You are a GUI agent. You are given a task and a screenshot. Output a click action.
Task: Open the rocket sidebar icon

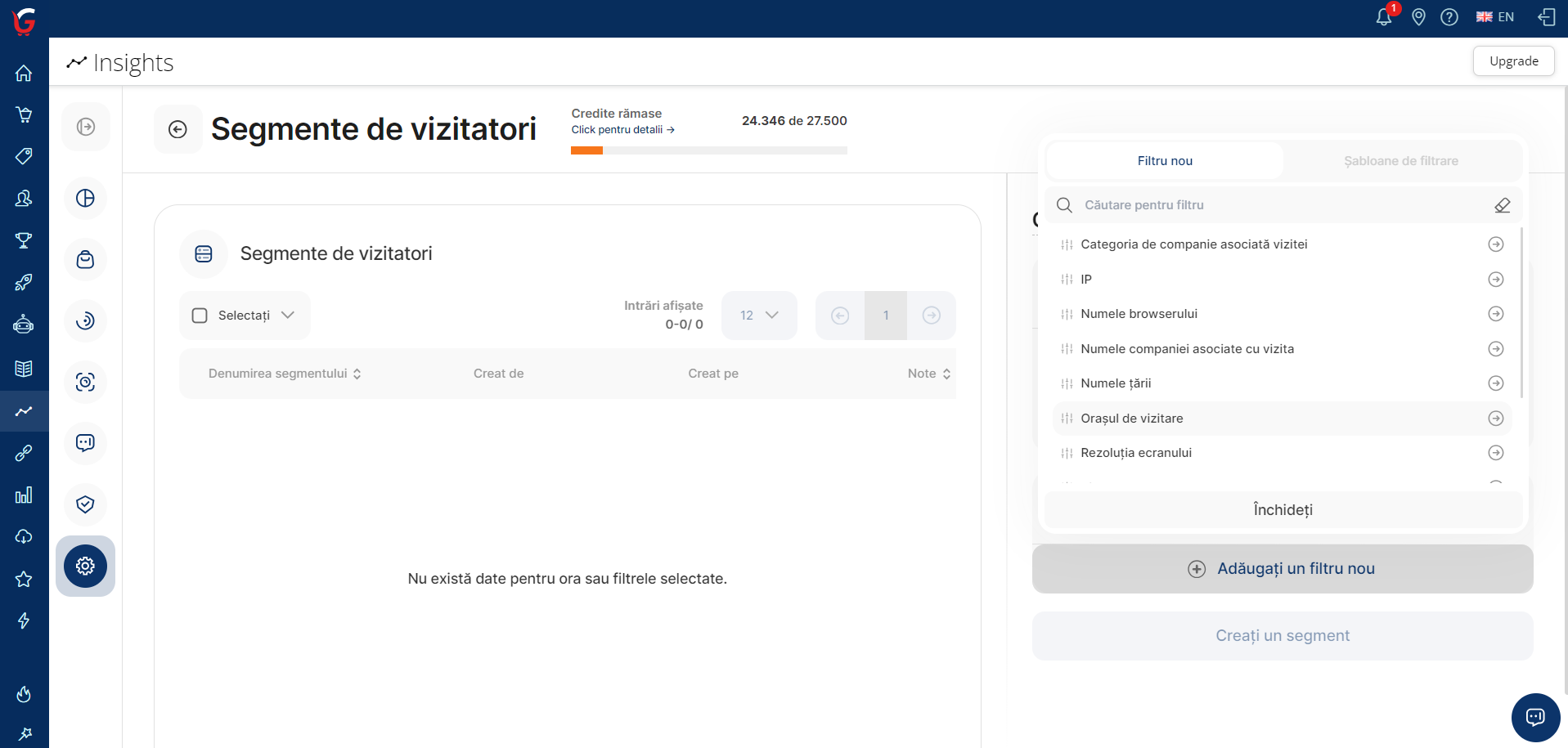(24, 283)
